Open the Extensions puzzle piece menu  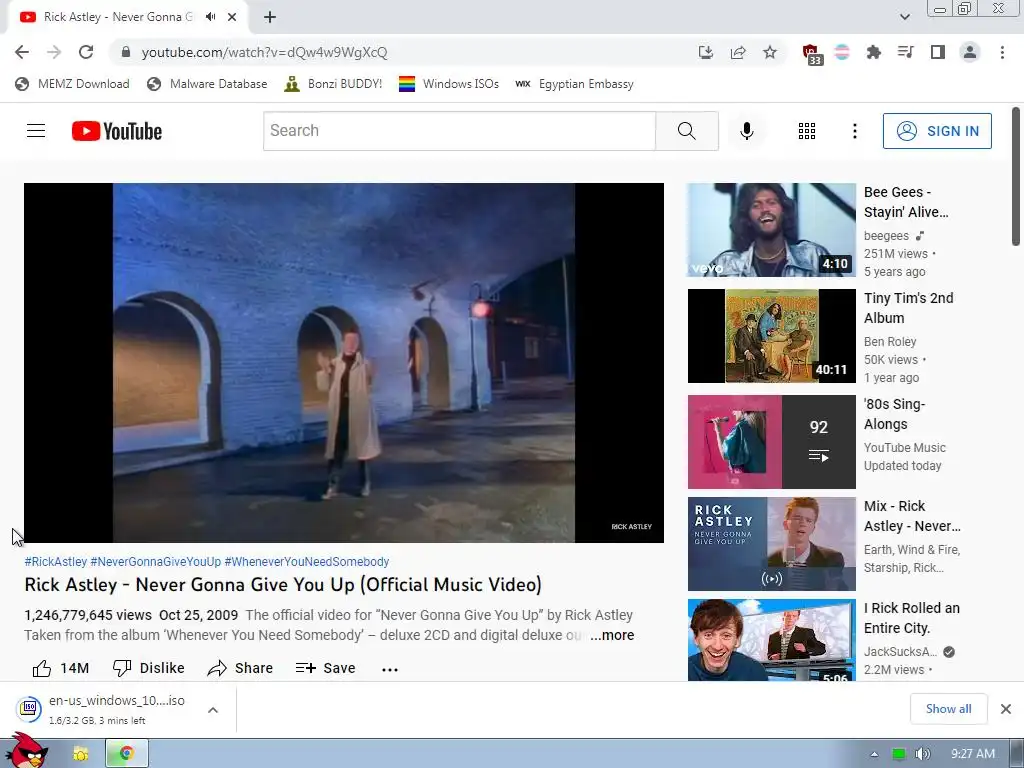click(874, 52)
